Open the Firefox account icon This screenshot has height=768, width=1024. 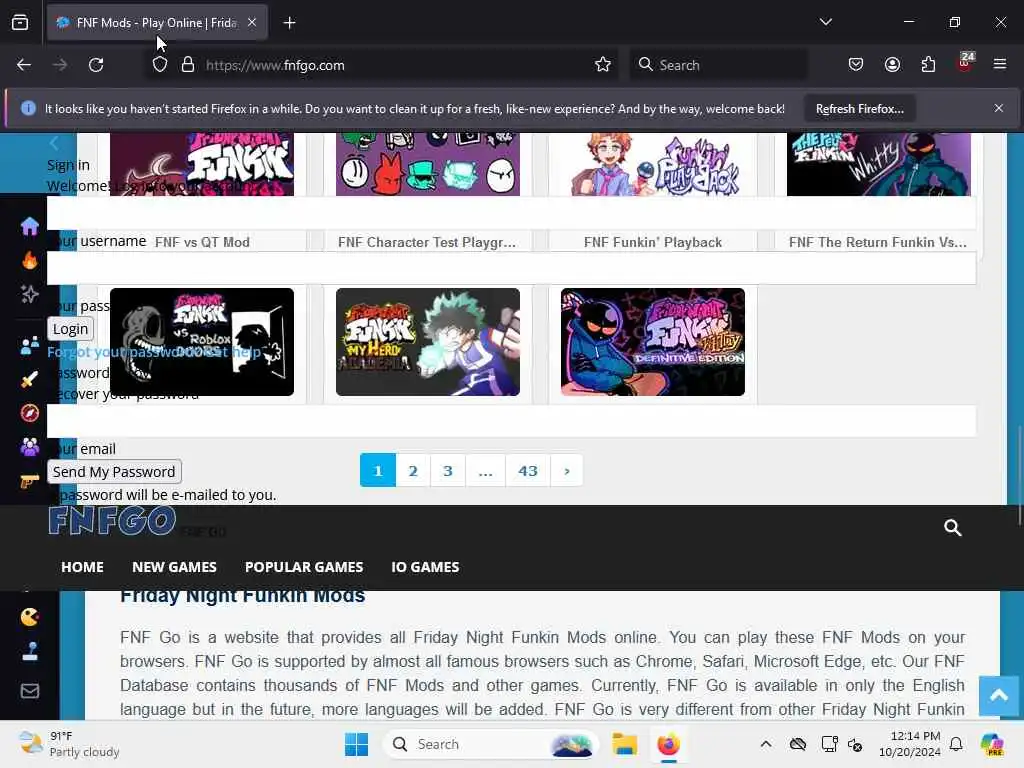(892, 65)
